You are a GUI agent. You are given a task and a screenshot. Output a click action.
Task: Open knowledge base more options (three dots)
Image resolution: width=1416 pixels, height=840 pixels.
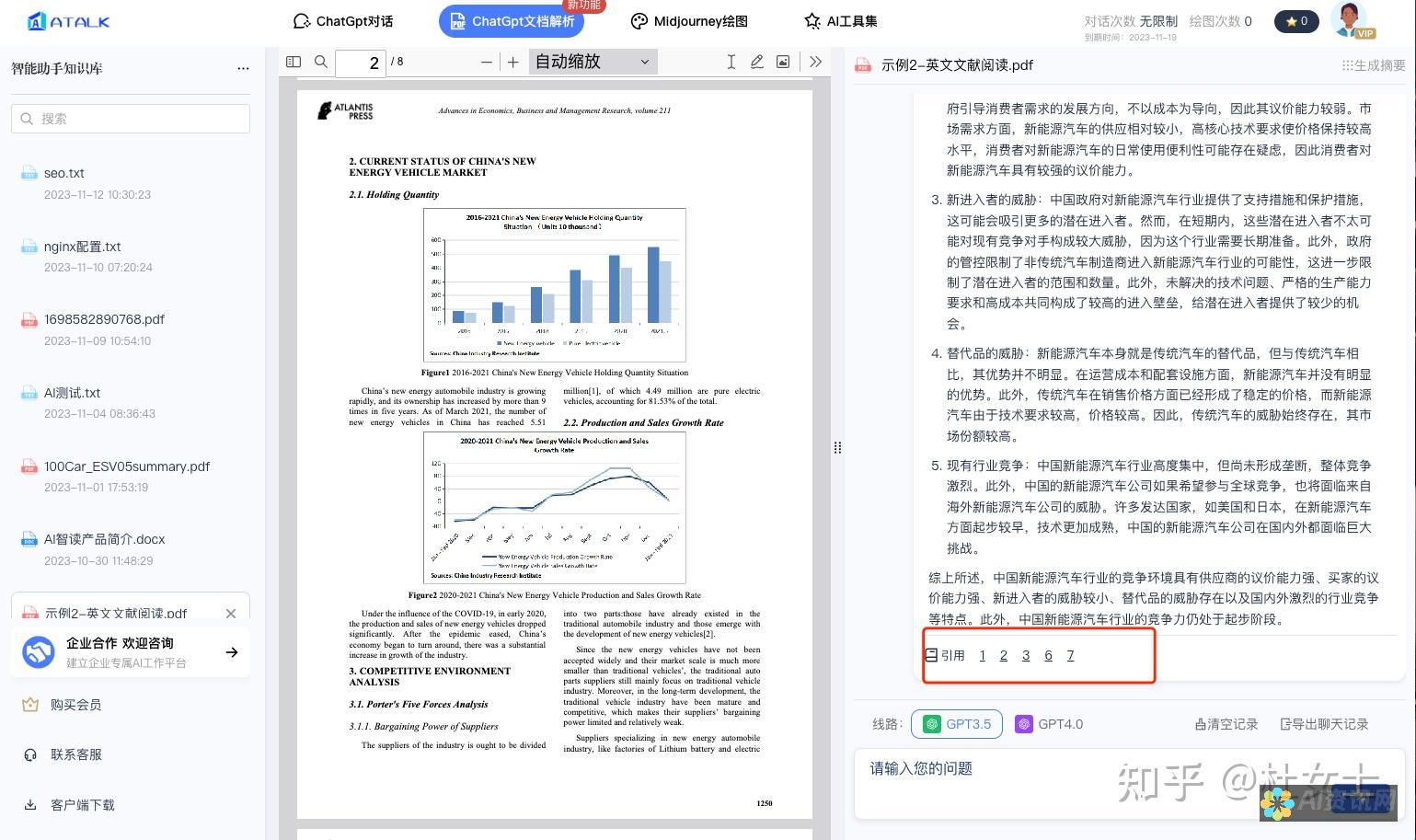243,68
